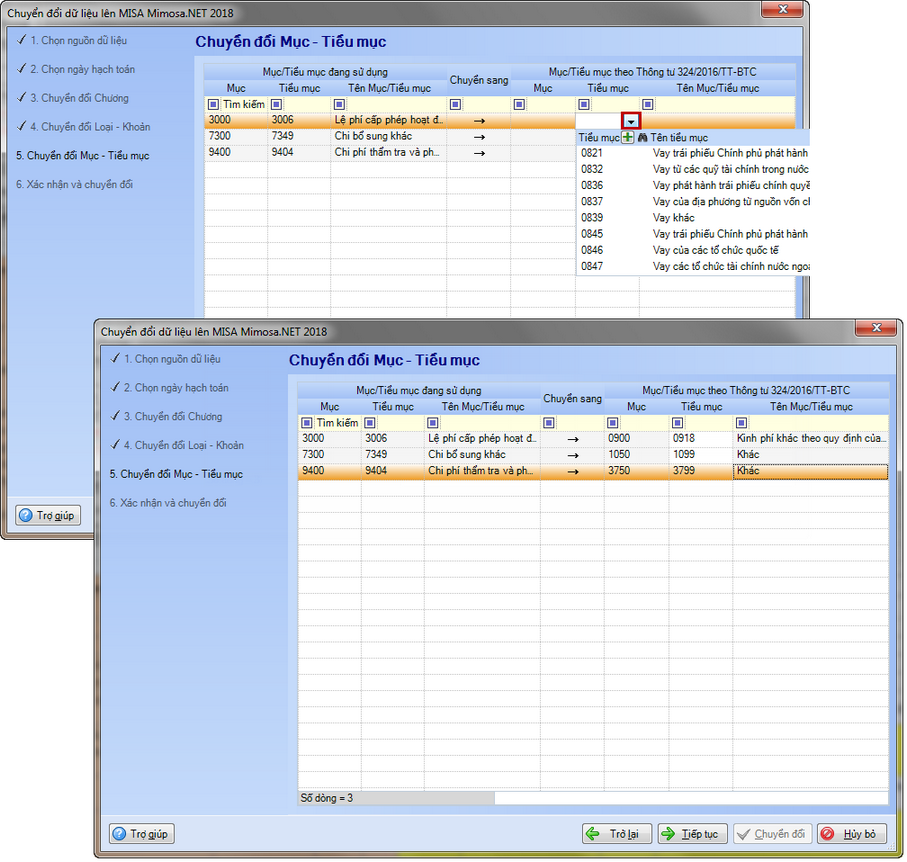907x862 pixels.
Task: Click the filter icon under front Chuyển sang column
Action: tap(549, 423)
